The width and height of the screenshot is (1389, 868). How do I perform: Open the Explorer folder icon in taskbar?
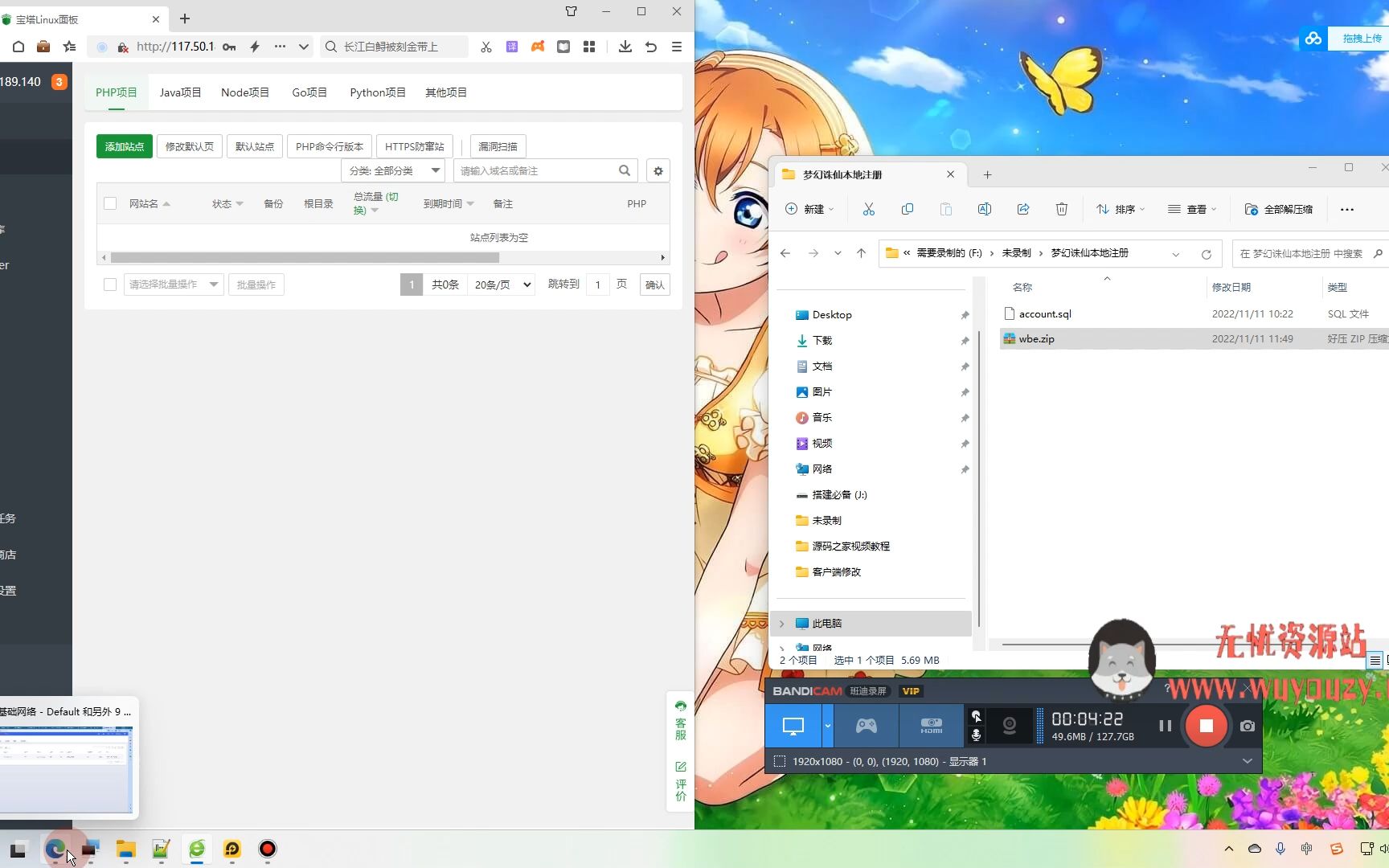pos(125,849)
